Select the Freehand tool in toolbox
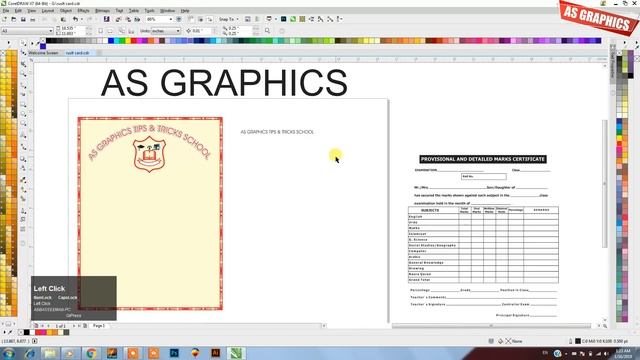640x360 pixels. 23,85
